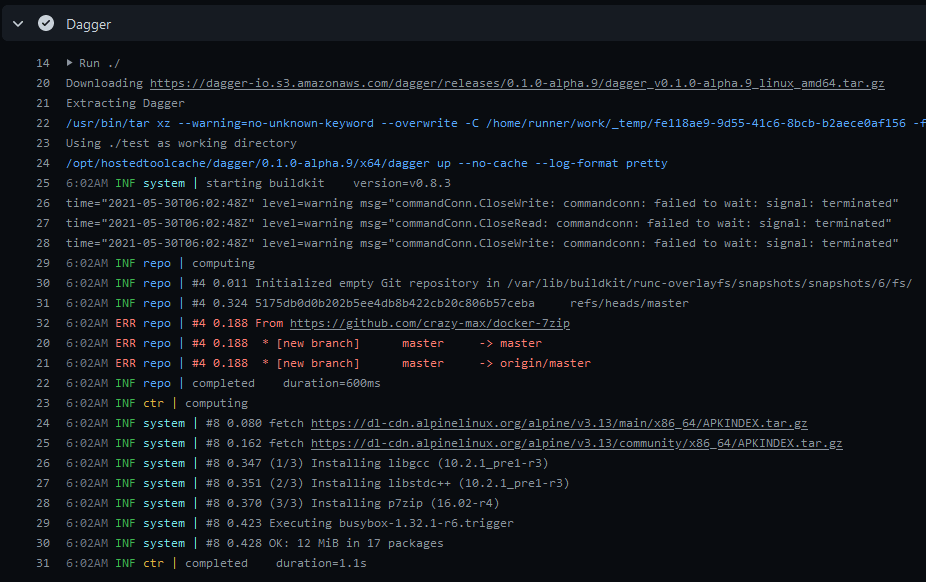Open the alpine main APKINDEX.tar.gz link
926x582 pixels.
[x=559, y=423]
